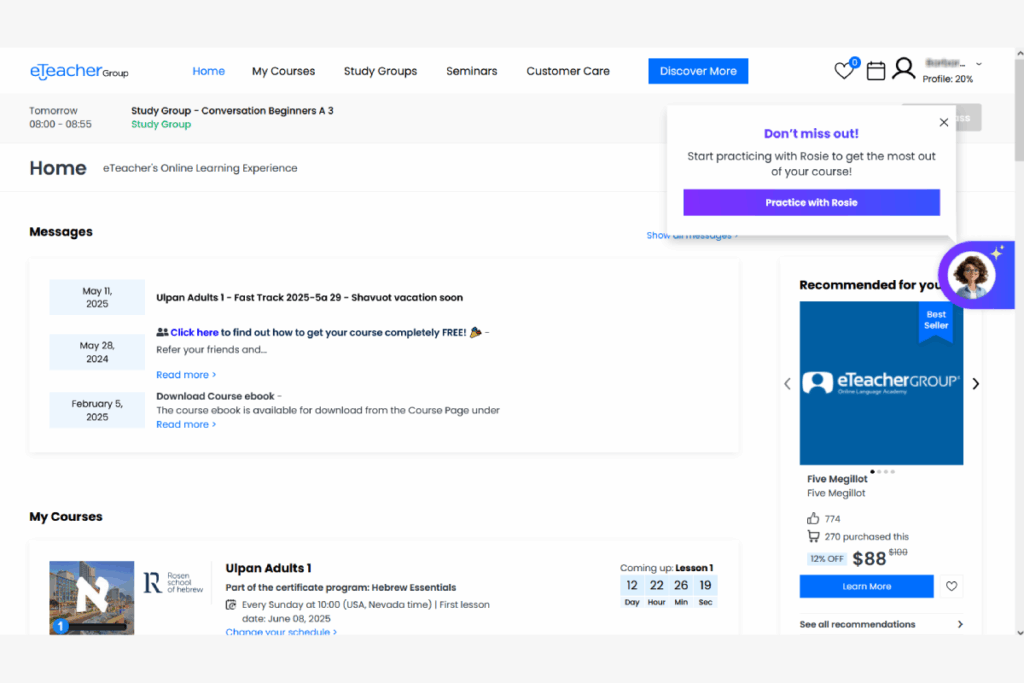This screenshot has width=1024, height=683.
Task: Open the Rosie assistant avatar
Action: [x=972, y=274]
